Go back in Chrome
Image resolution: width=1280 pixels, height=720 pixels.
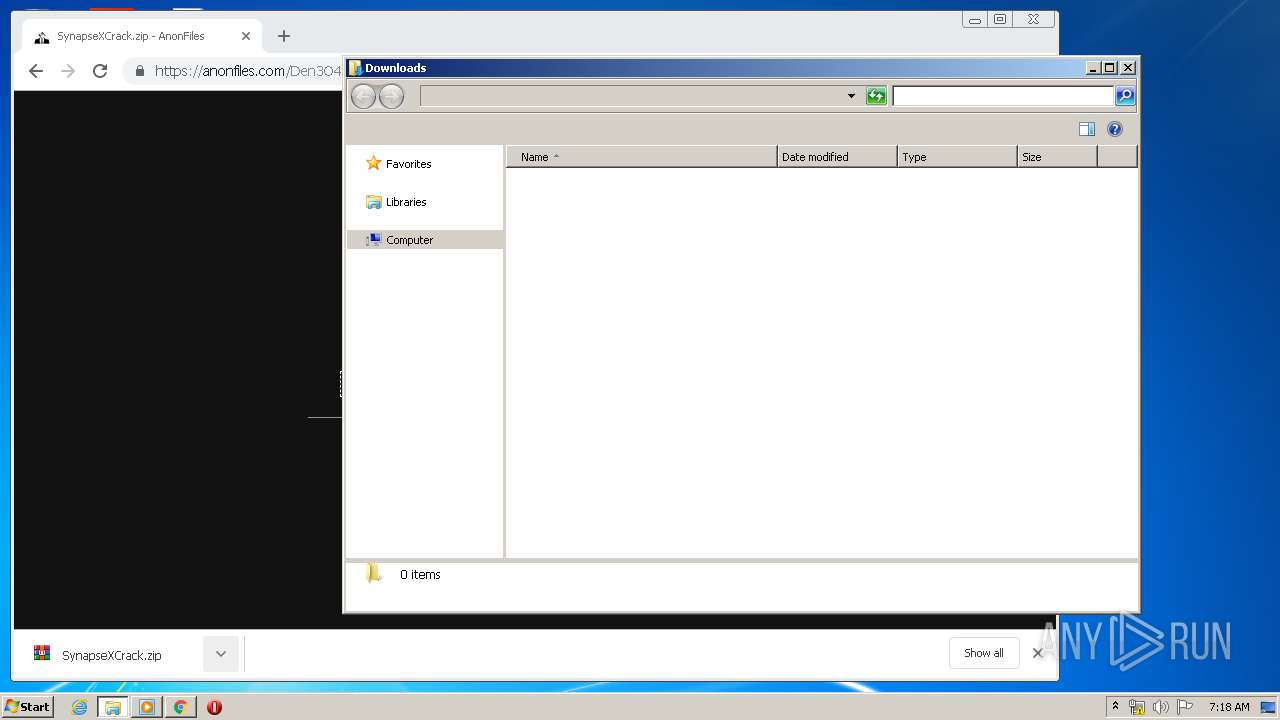pos(36,71)
